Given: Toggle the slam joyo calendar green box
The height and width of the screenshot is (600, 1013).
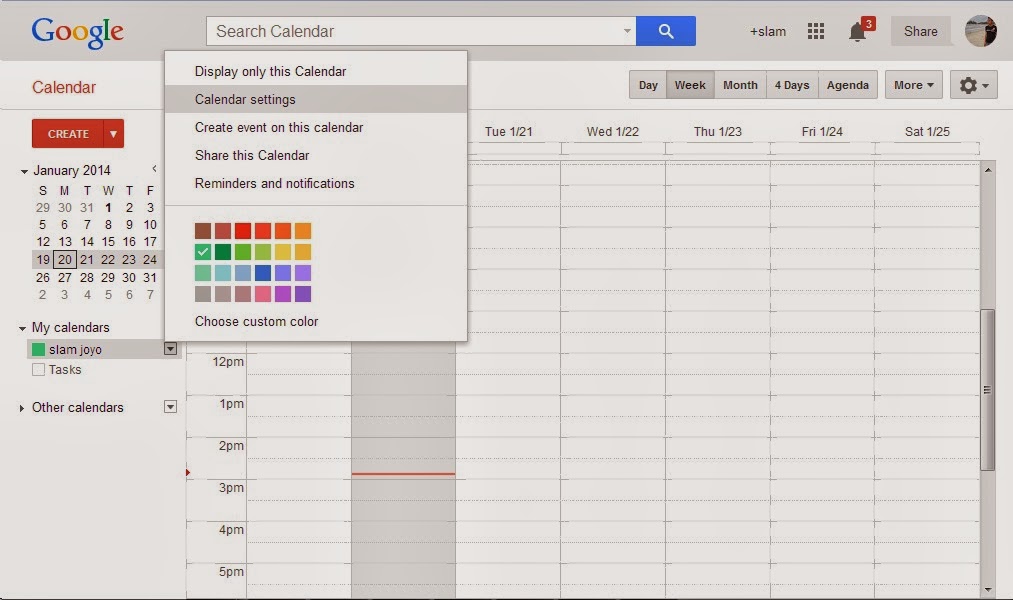Looking at the screenshot, I should (38, 349).
